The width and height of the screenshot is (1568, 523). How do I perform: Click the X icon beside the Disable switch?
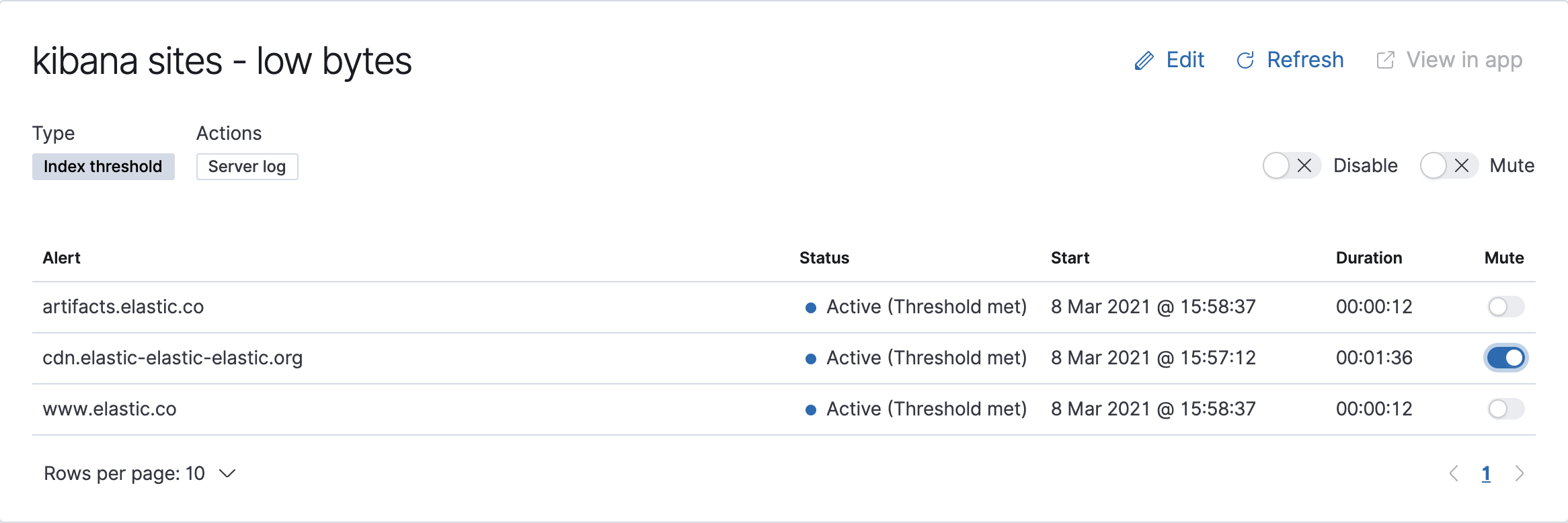(x=1304, y=166)
